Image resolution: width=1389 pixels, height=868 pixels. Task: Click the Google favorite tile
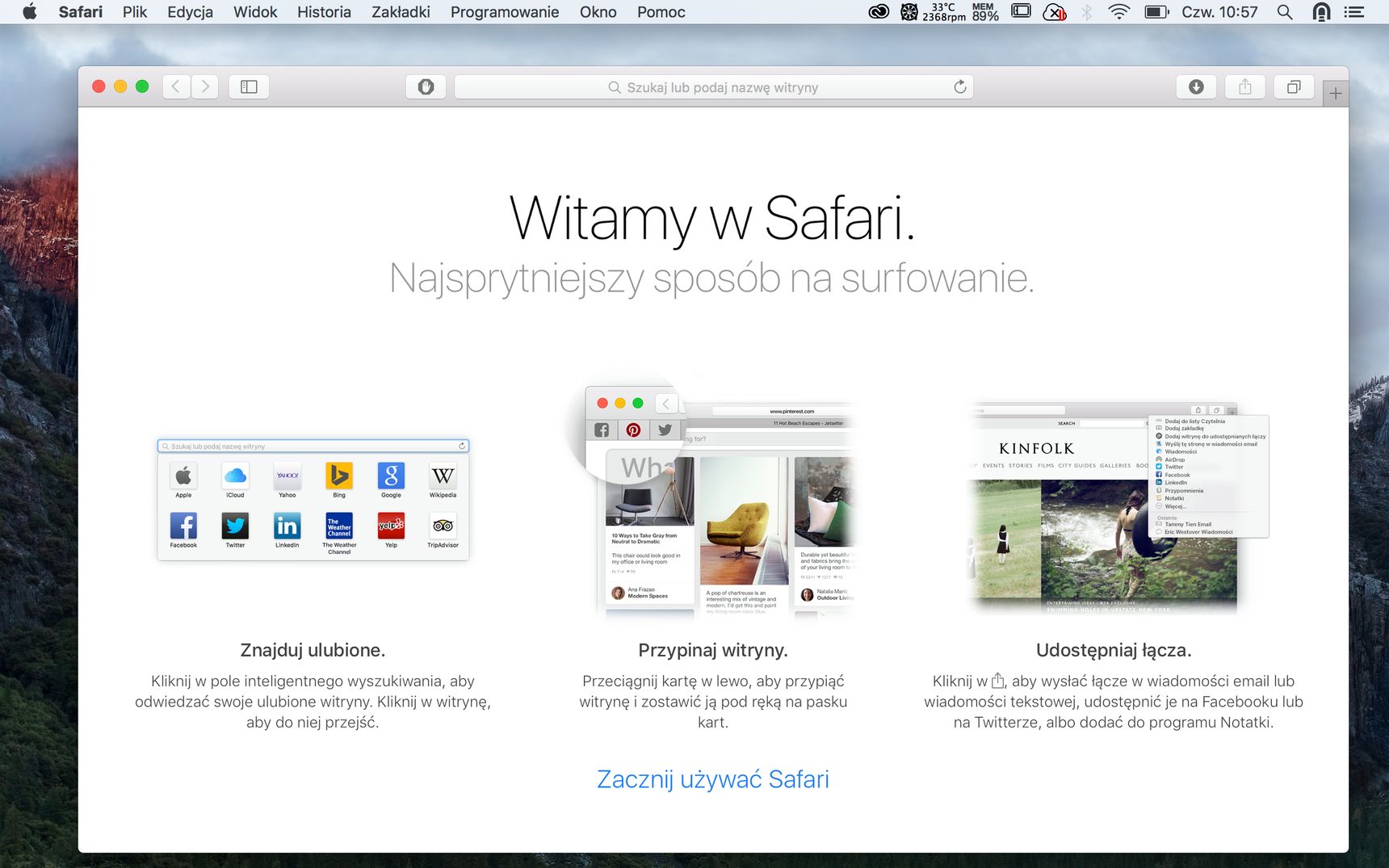pos(391,480)
